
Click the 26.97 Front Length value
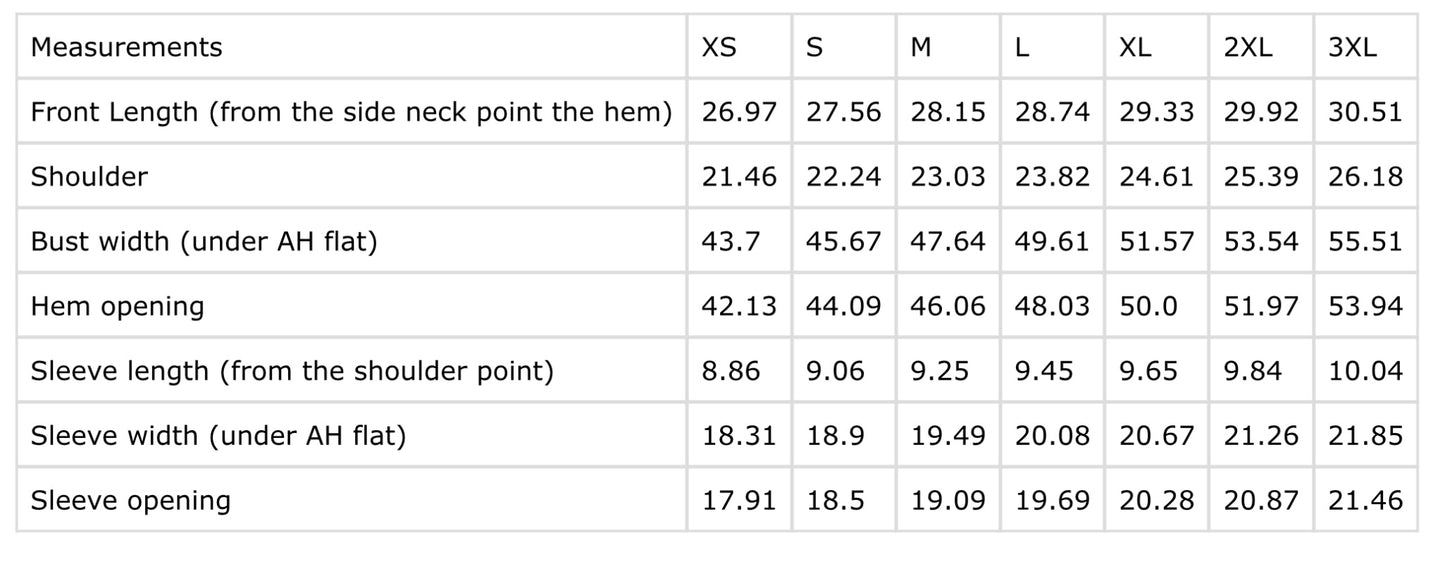point(739,112)
